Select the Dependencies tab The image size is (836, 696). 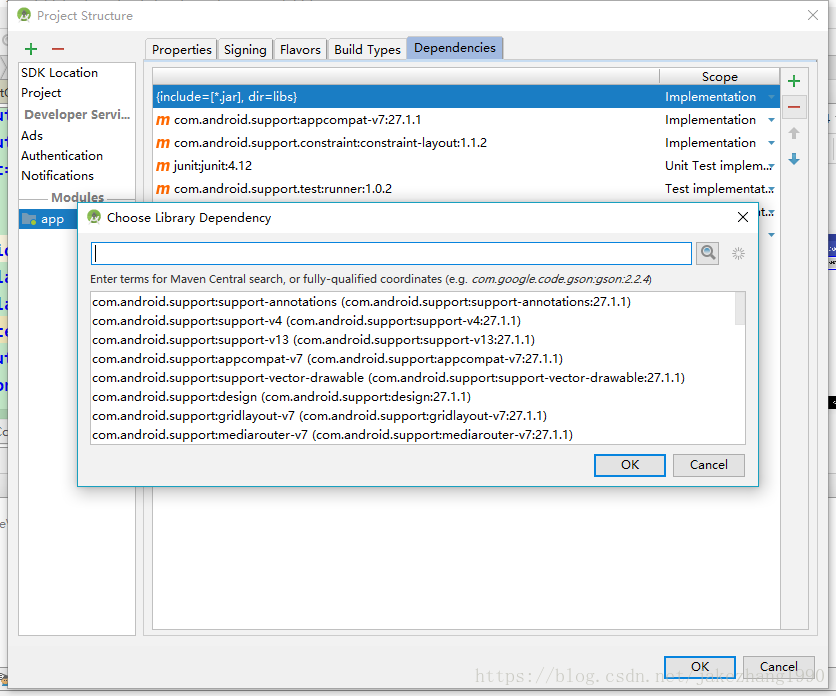pos(455,48)
